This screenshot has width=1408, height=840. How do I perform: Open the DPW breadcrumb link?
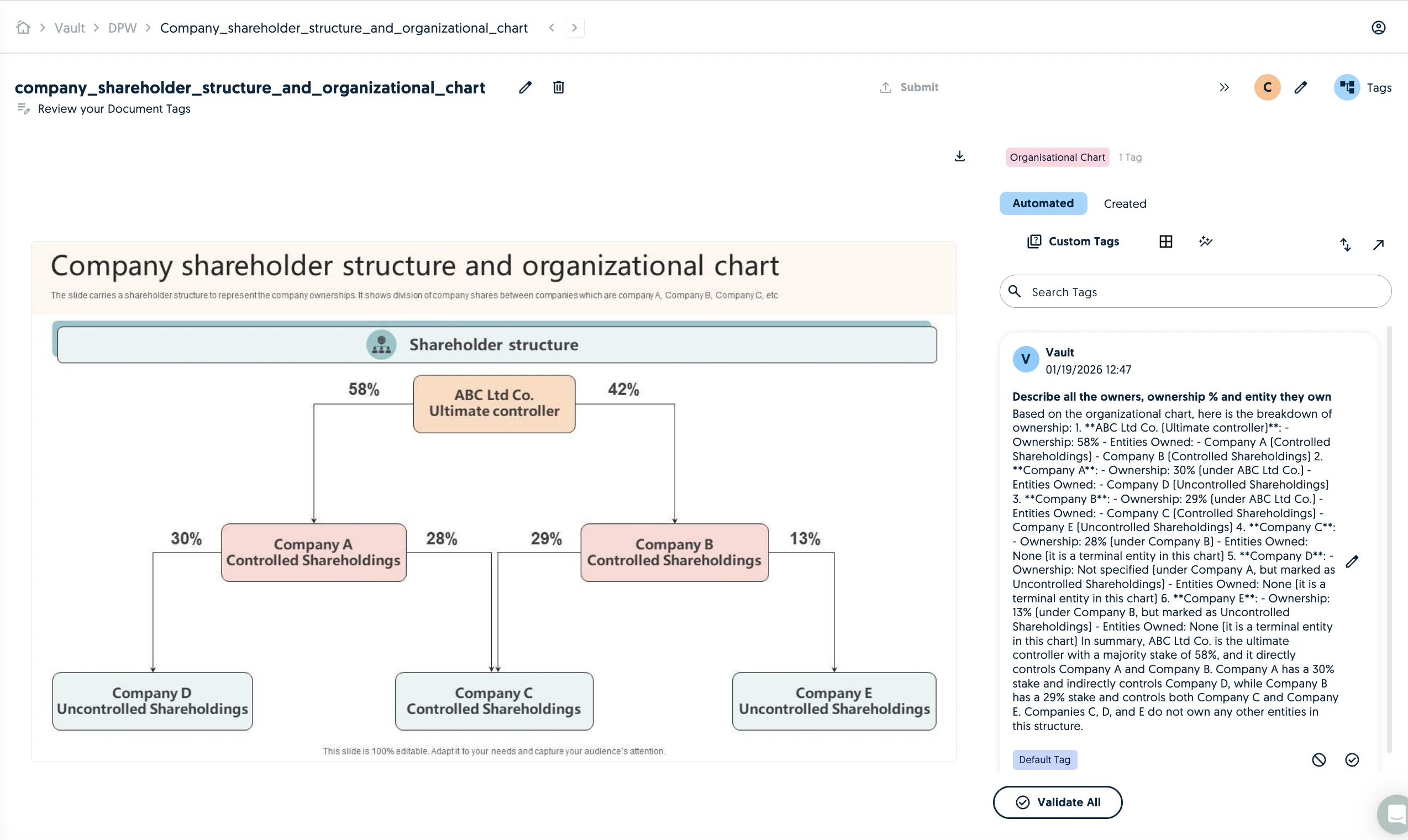(122, 28)
